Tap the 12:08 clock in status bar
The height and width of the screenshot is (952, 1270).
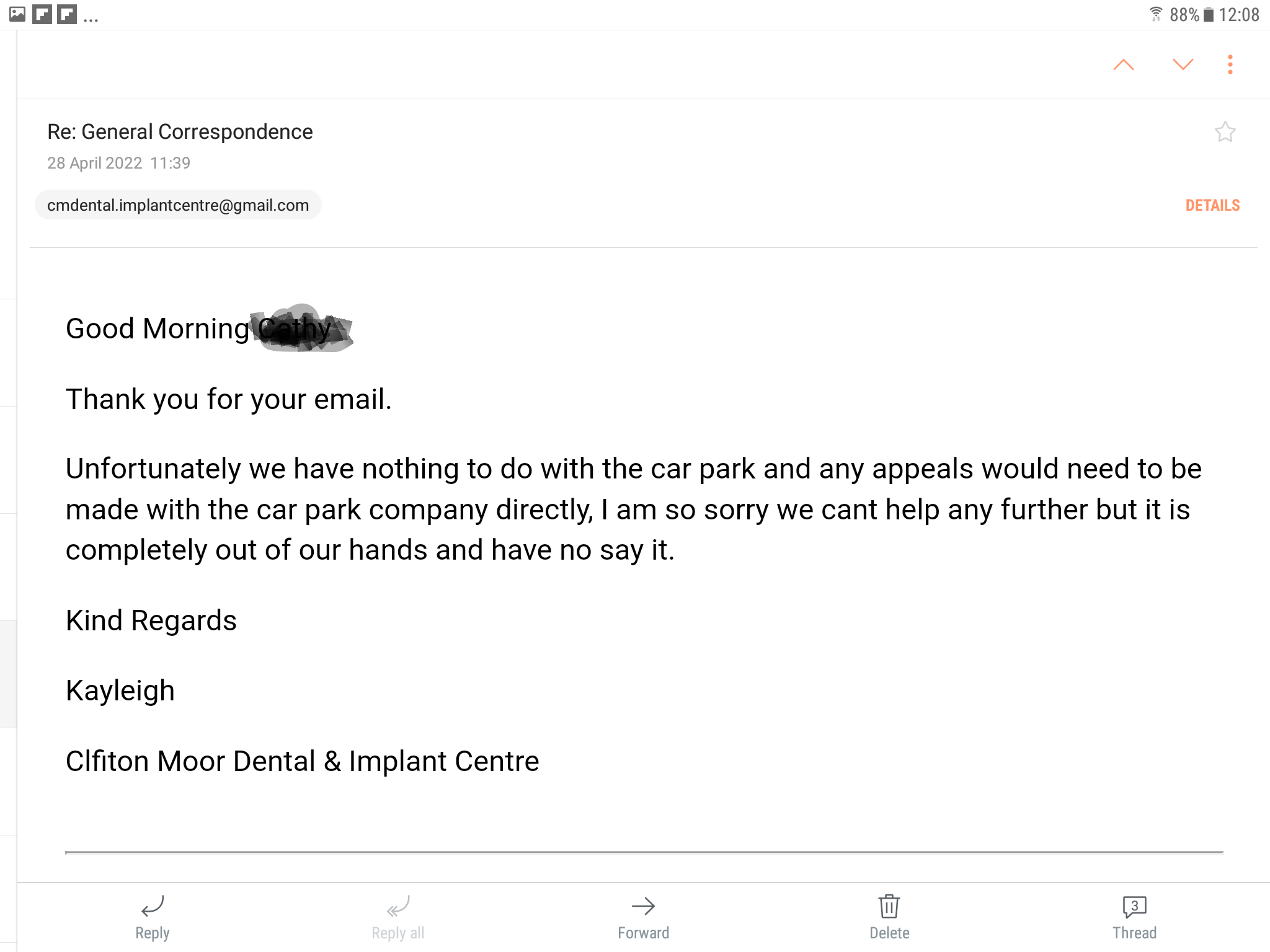tap(1239, 14)
